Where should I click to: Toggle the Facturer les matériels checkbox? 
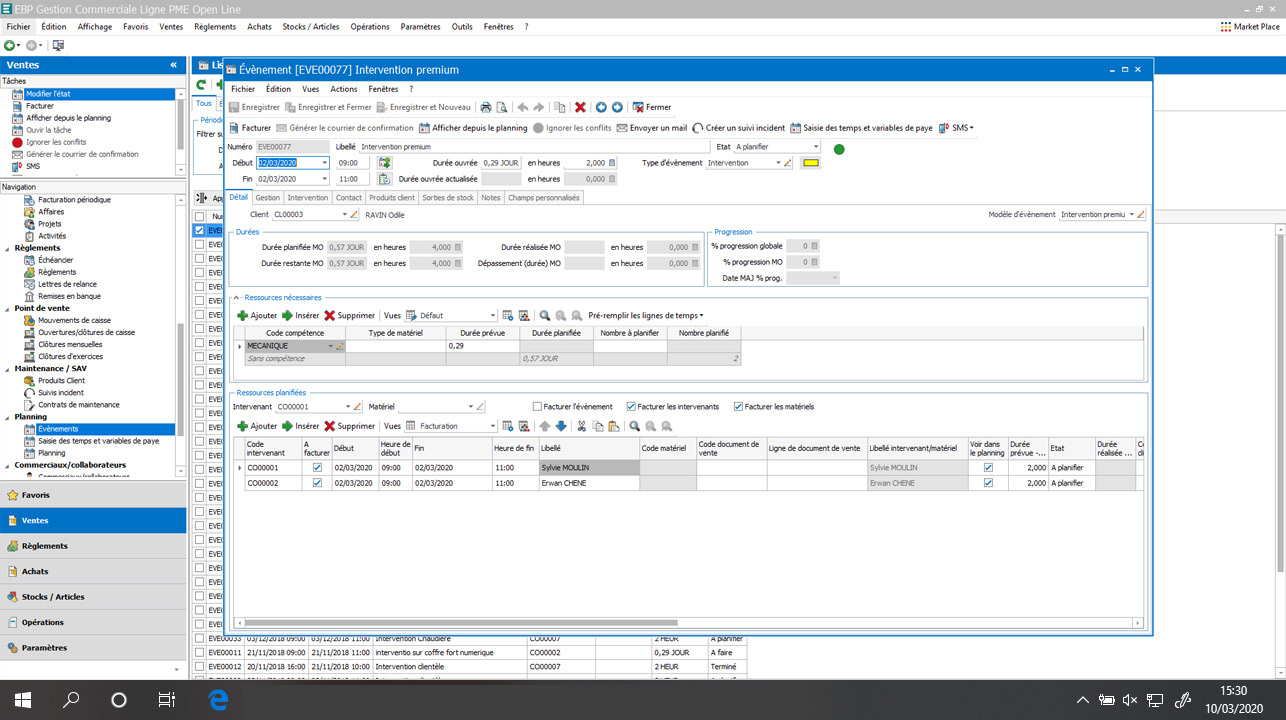tap(739, 407)
